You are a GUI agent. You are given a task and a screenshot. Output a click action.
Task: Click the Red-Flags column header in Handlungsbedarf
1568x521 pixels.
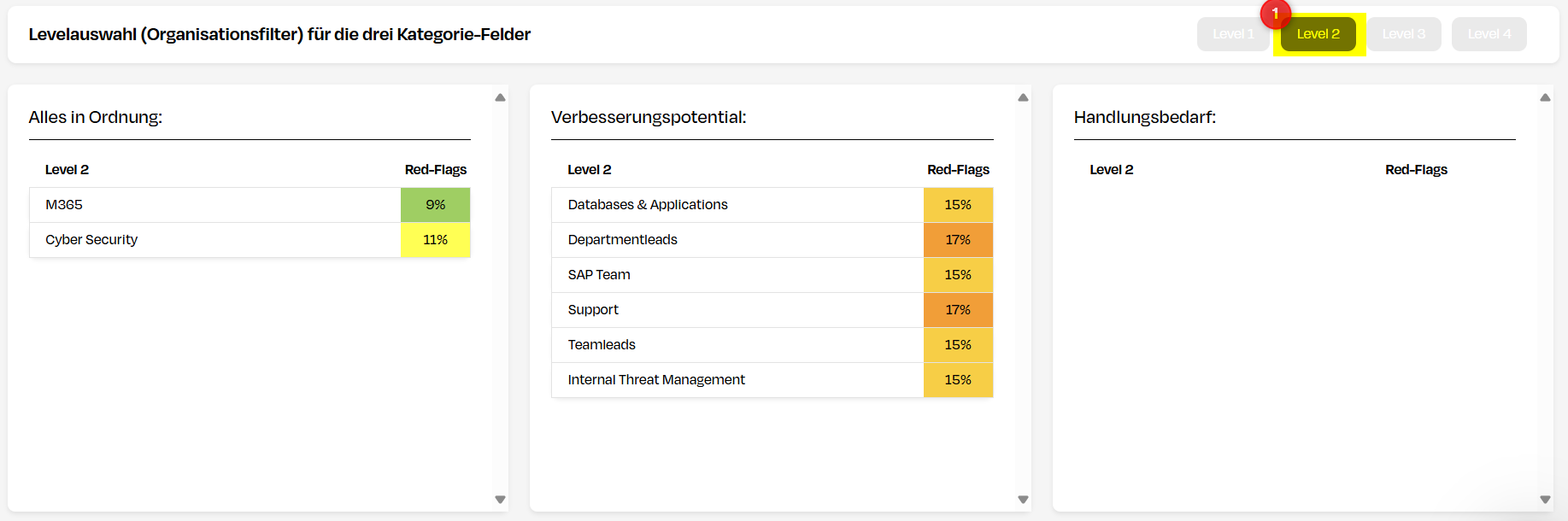(x=1416, y=169)
